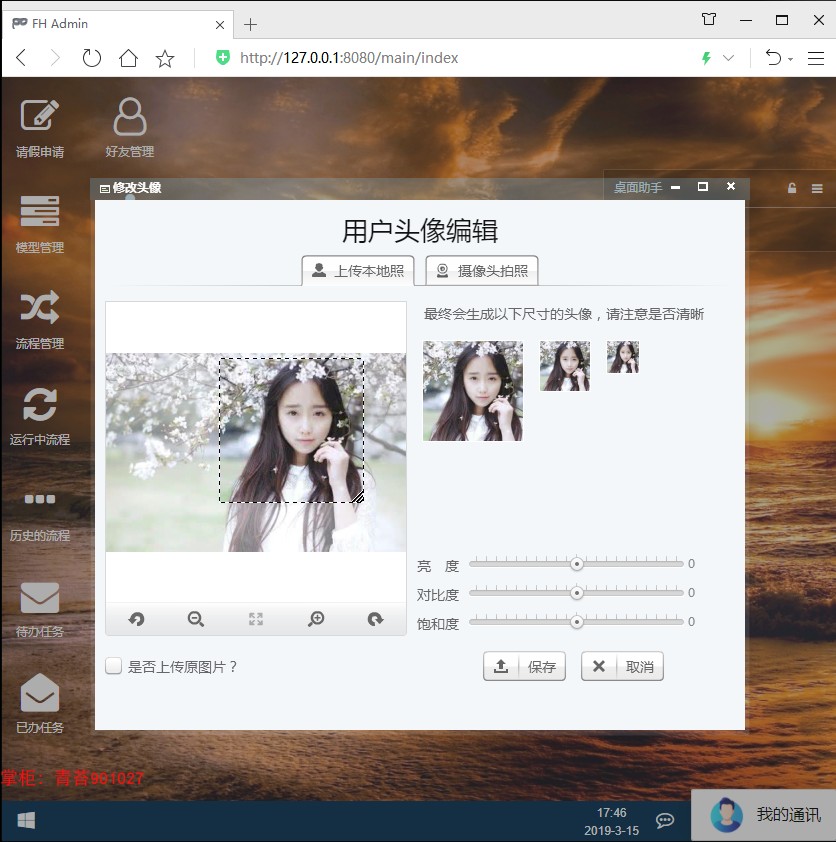Open the 请假申请 desktop icon
The height and width of the screenshot is (842, 836).
[x=39, y=128]
